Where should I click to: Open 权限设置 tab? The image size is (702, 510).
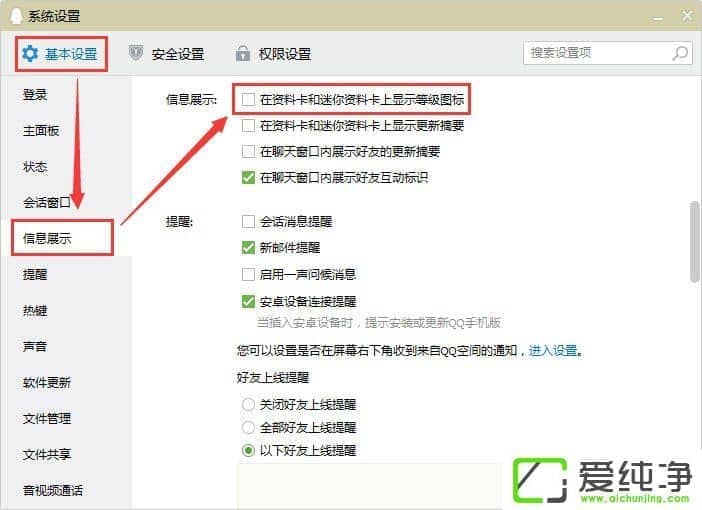click(x=274, y=54)
